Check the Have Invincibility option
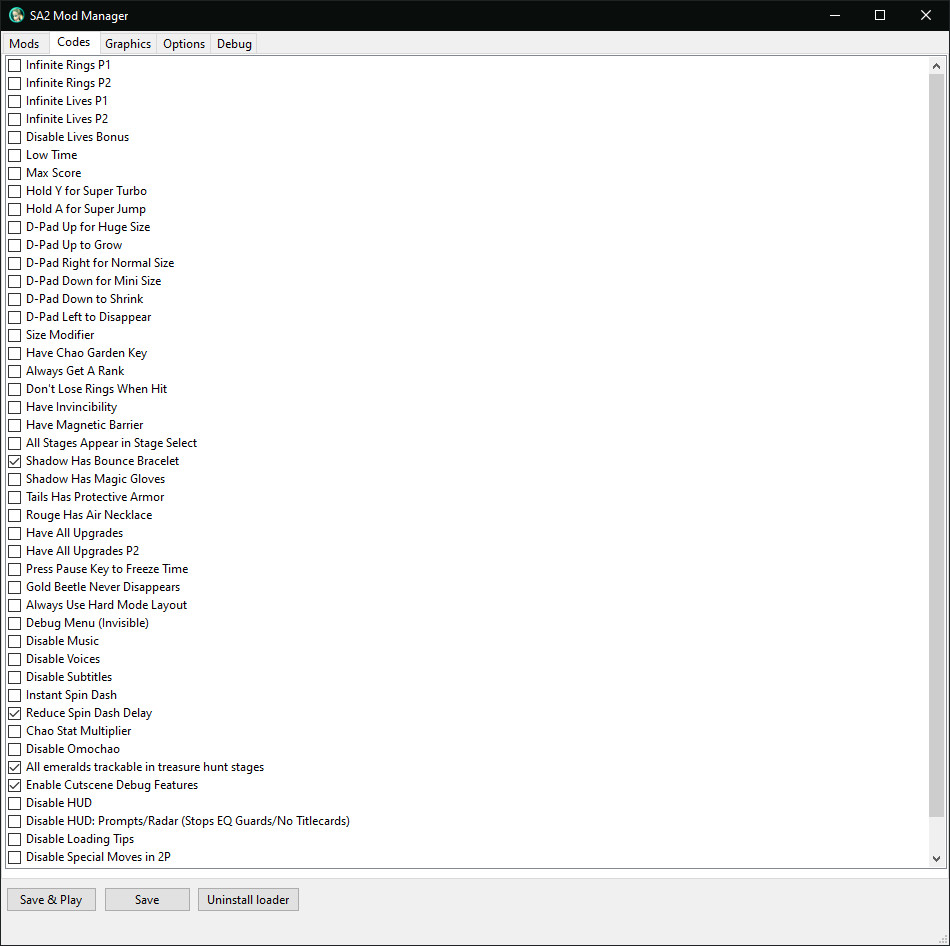Screen dimensions: 950x946 point(15,407)
